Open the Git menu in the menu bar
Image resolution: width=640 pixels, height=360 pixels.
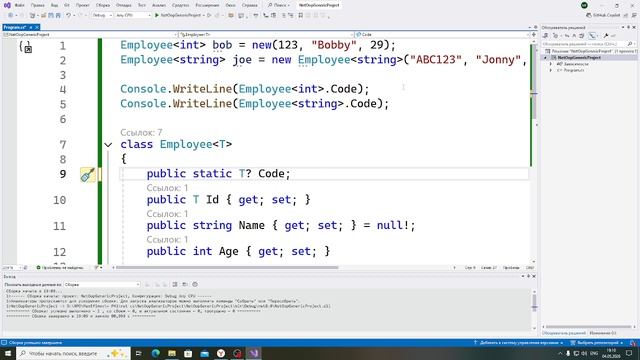(67, 5)
